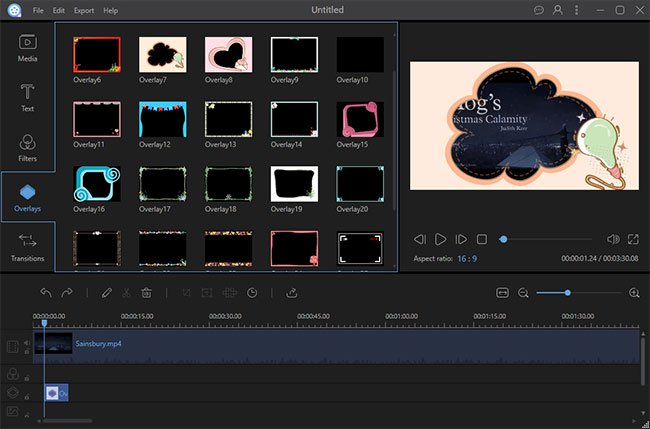Click the filter track circles icon

[x=13, y=373]
